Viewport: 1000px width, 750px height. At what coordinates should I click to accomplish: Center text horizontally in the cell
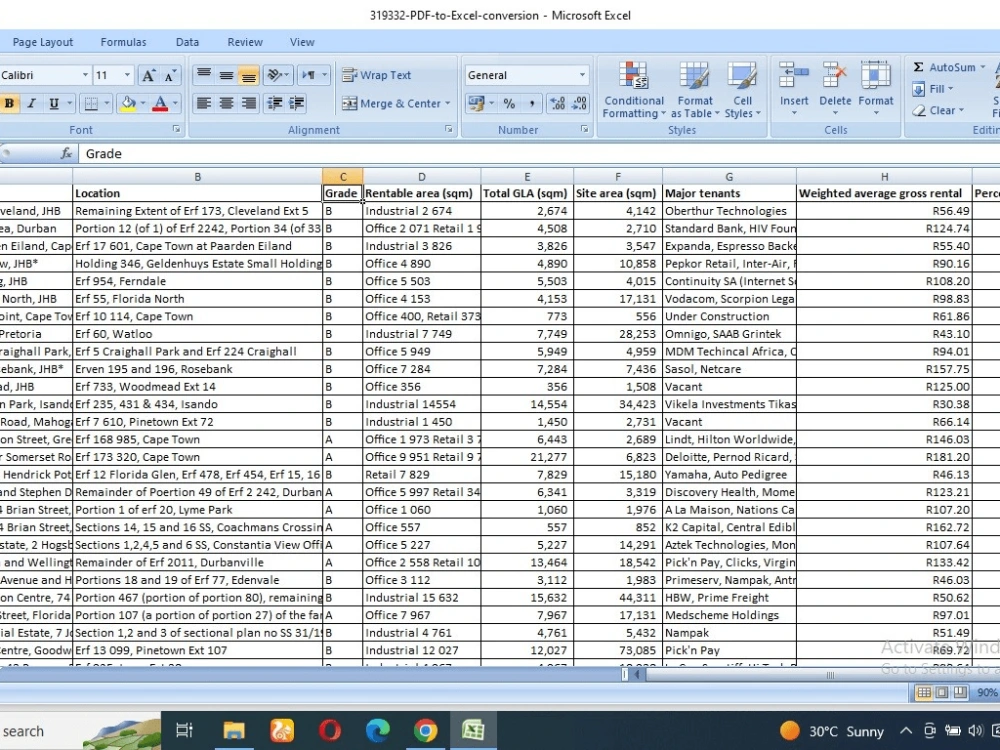click(x=226, y=103)
